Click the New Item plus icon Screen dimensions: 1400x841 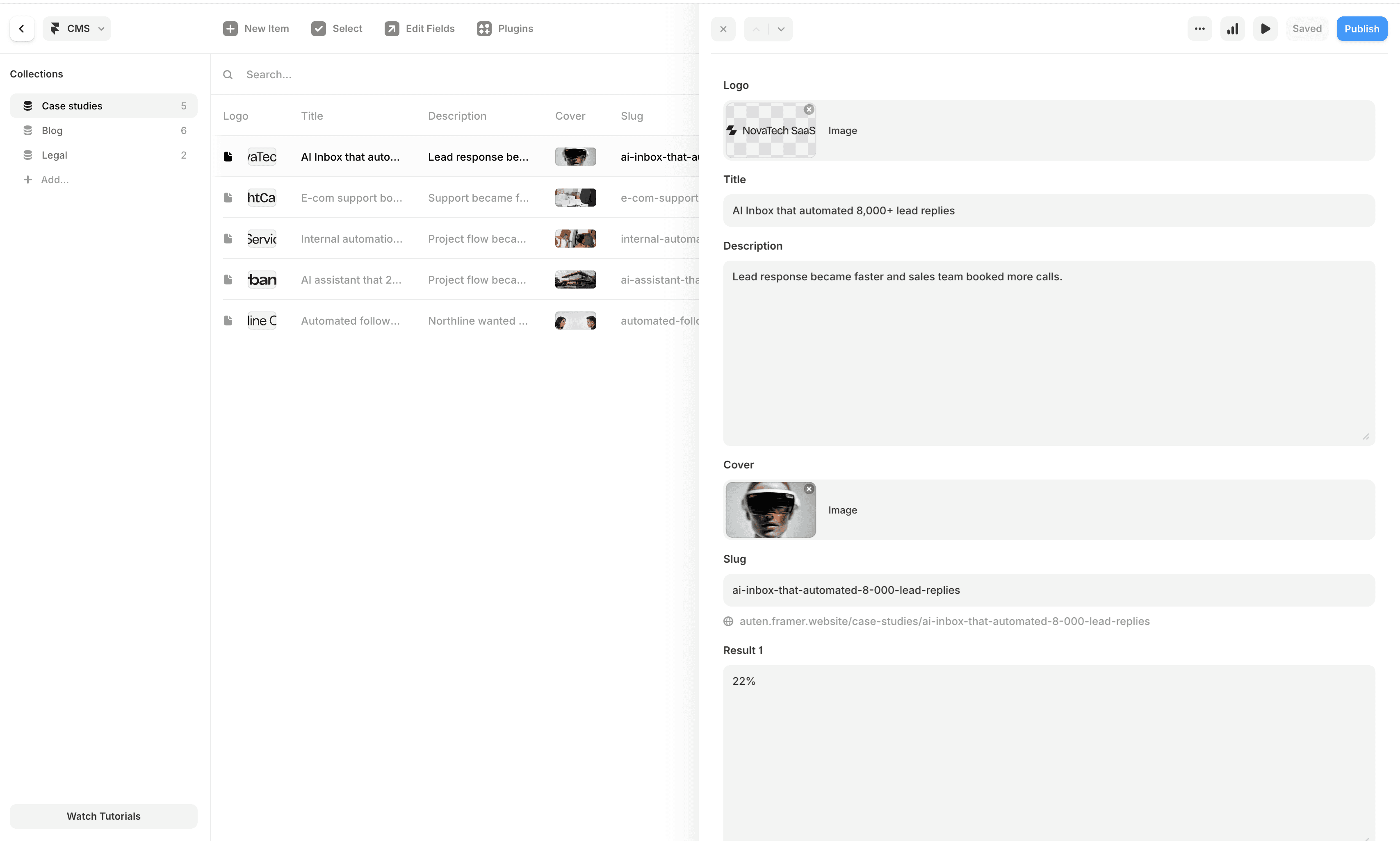pos(230,28)
